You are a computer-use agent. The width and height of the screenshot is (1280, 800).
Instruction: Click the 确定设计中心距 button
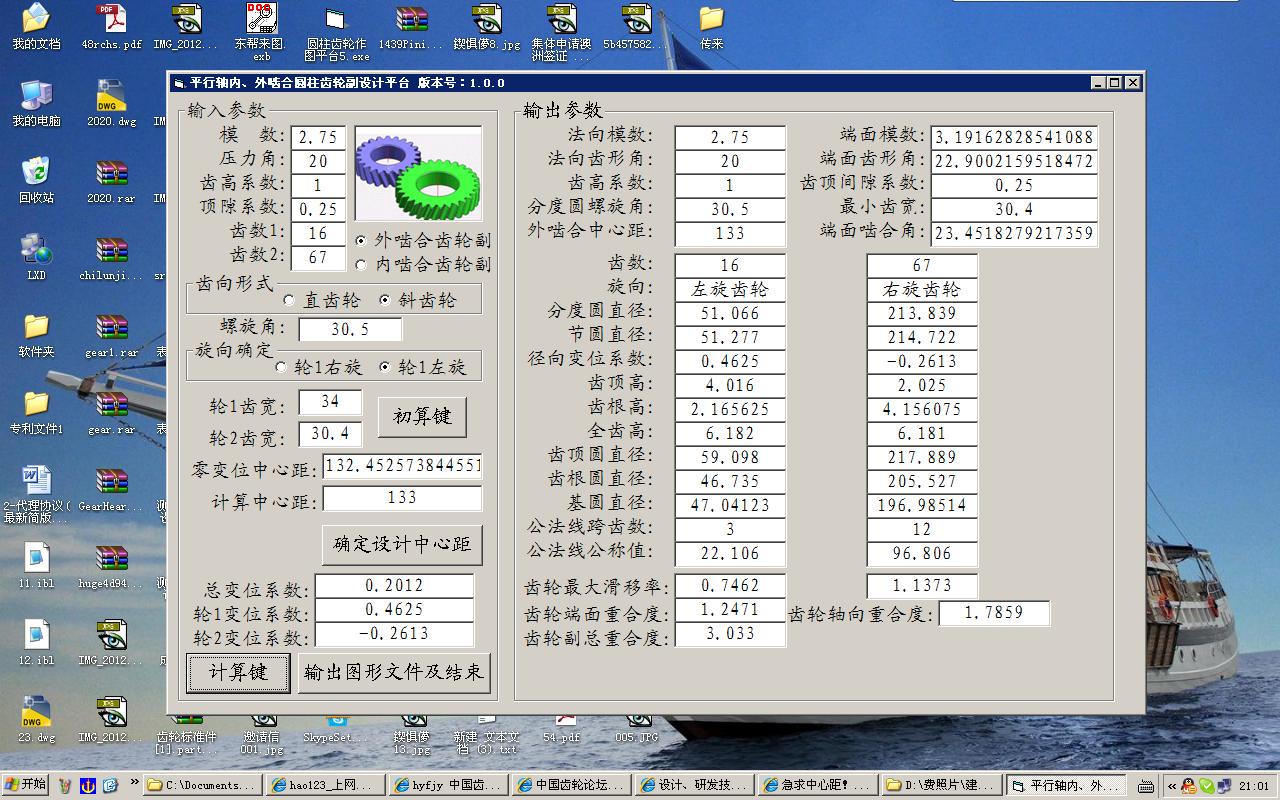pos(402,545)
